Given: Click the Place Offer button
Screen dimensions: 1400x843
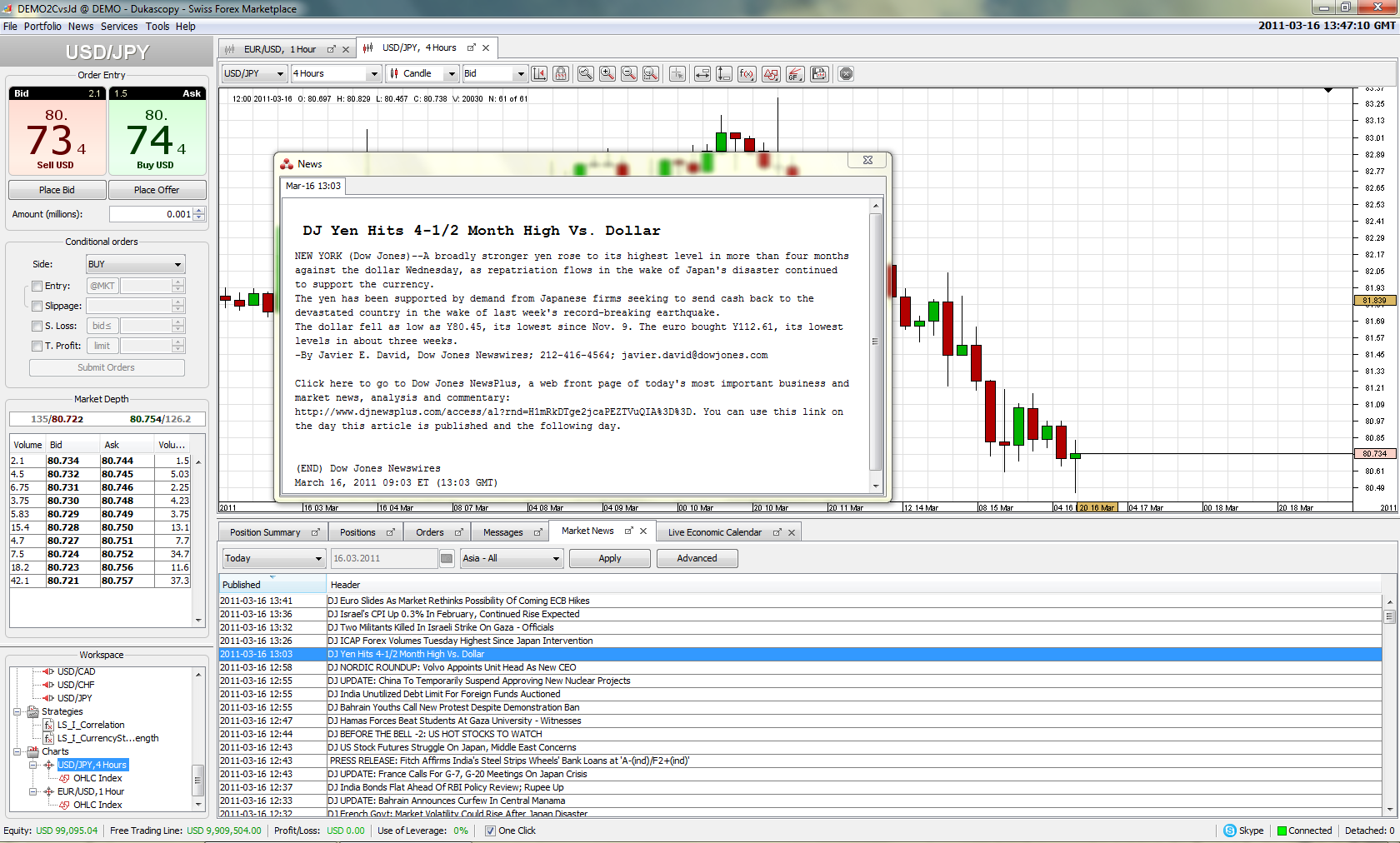Looking at the screenshot, I should 157,190.
